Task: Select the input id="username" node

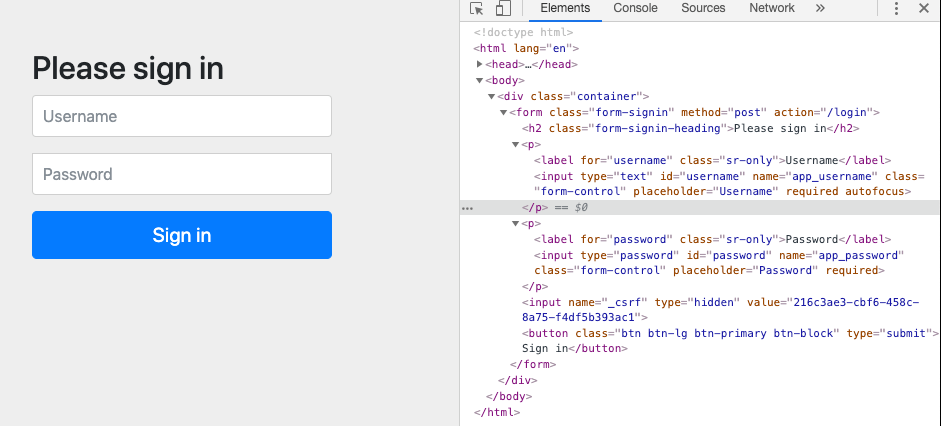Action: [729, 184]
